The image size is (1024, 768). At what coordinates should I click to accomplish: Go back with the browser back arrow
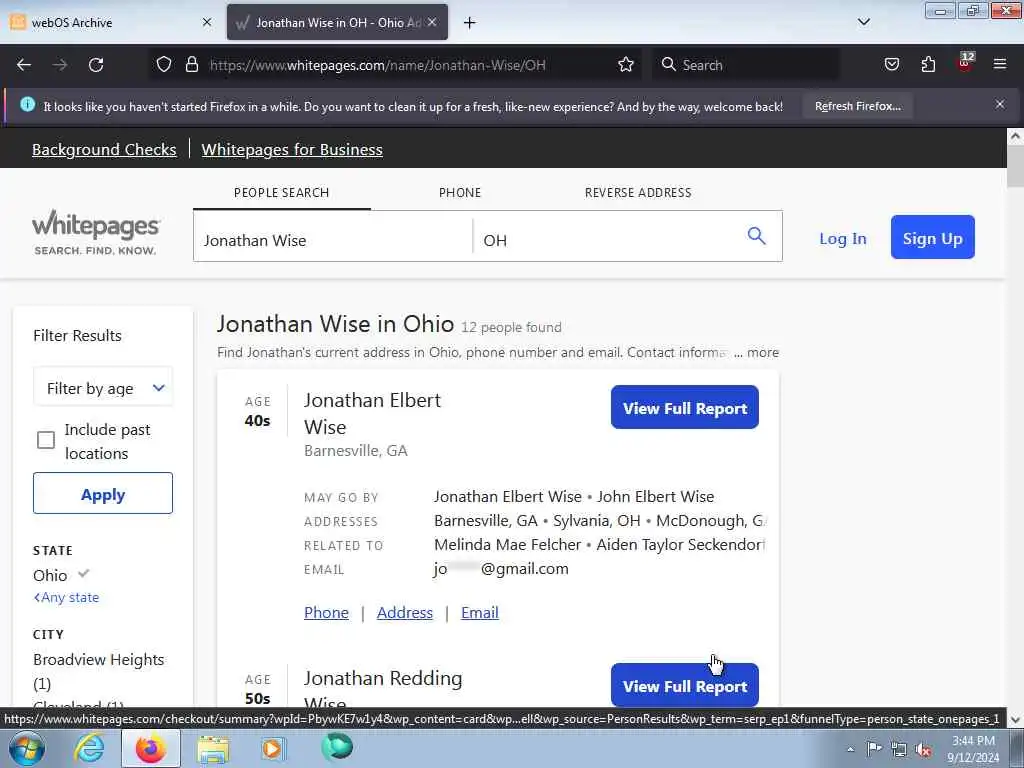pos(24,65)
